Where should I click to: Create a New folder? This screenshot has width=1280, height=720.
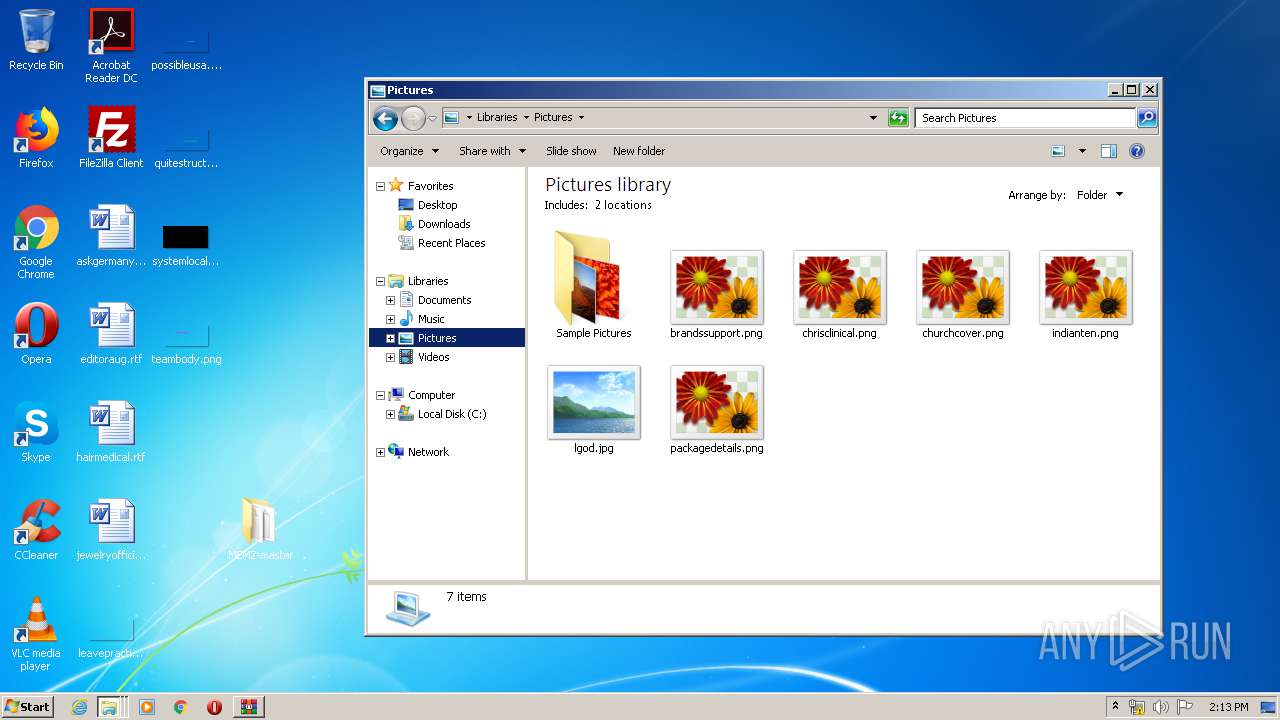pyautogui.click(x=639, y=151)
